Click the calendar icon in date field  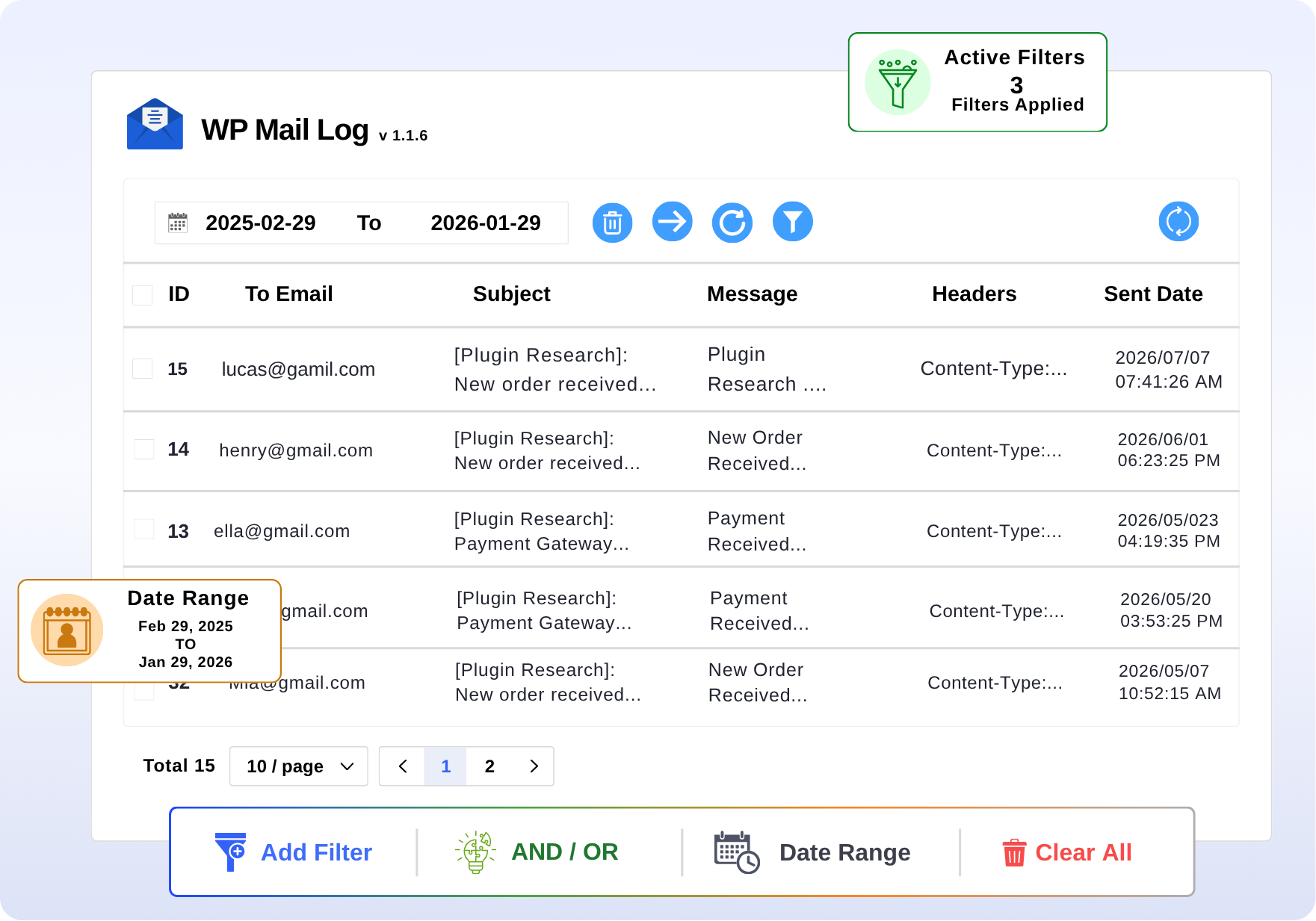[x=178, y=223]
